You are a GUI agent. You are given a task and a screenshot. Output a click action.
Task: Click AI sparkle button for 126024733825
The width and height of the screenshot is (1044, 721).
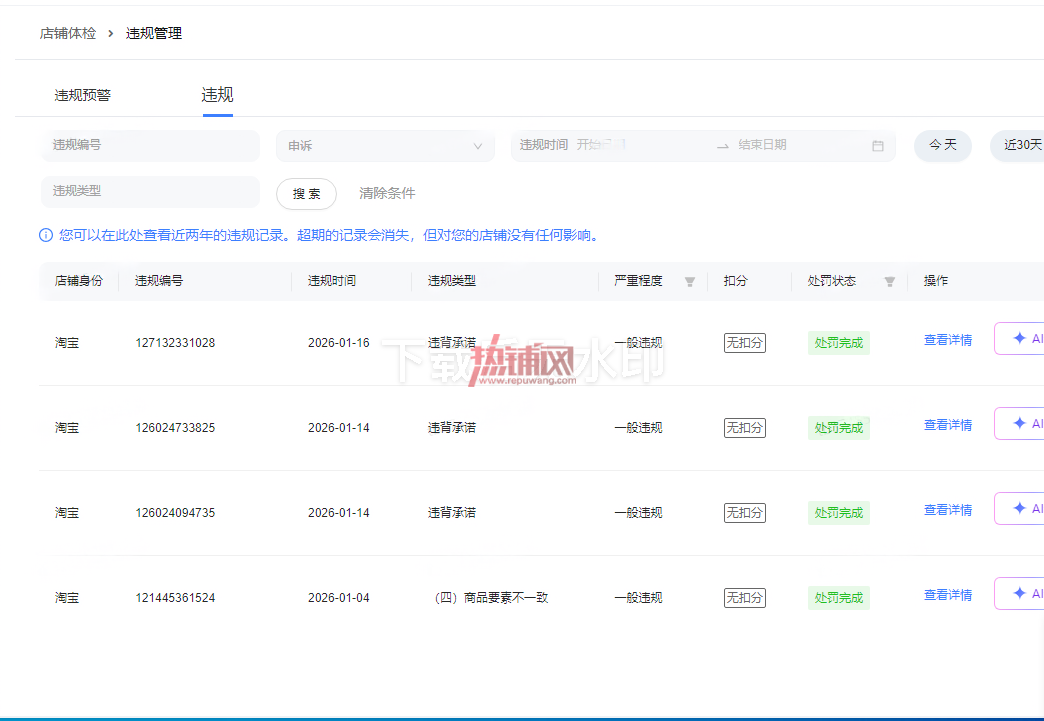[x=1019, y=423]
